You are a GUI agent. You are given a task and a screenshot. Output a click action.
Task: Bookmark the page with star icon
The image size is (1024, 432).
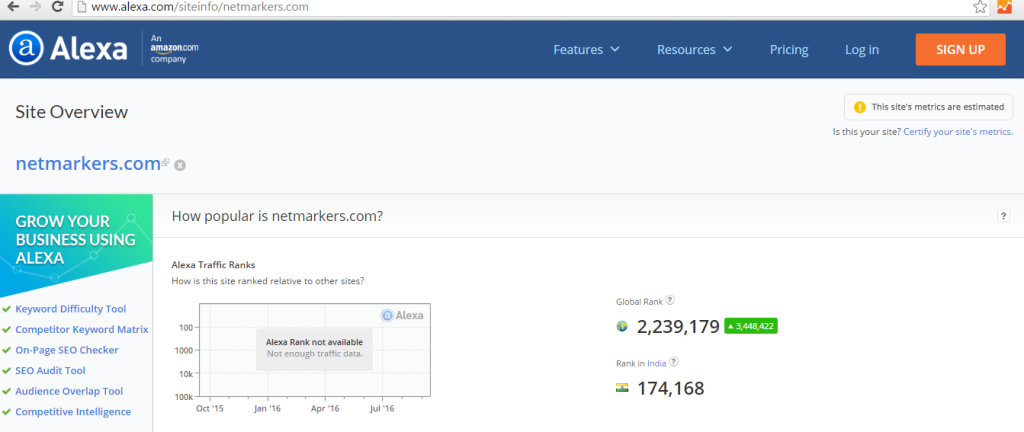click(x=980, y=7)
